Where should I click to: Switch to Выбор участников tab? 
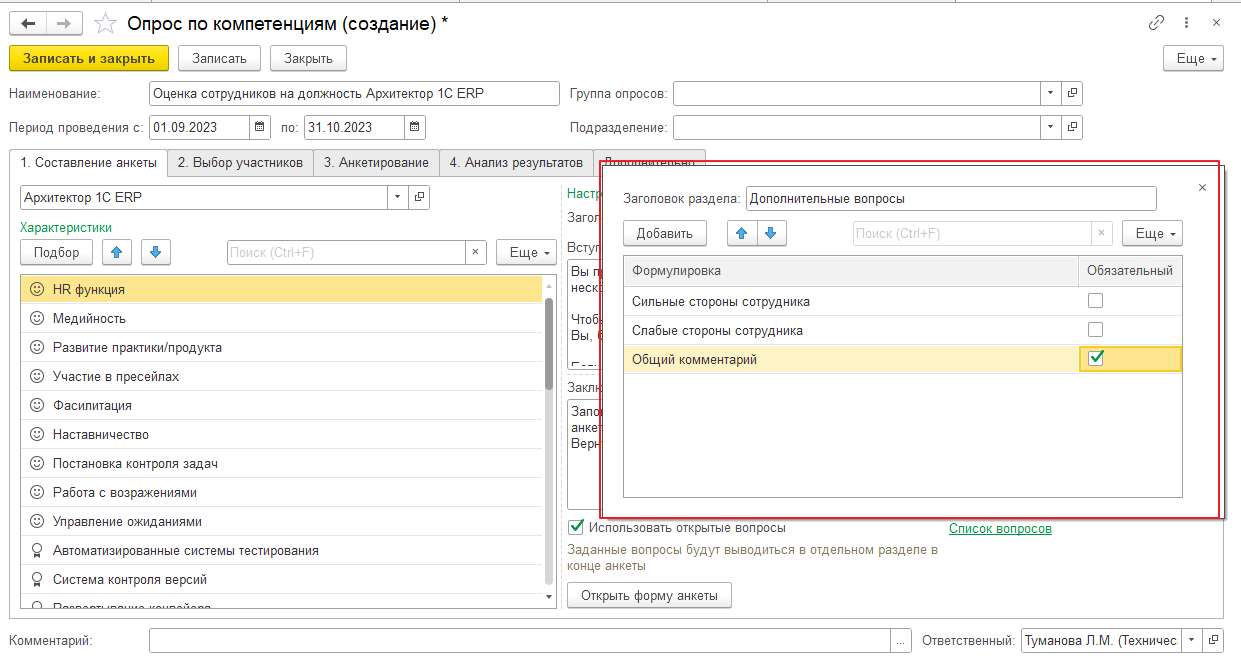pos(240,162)
